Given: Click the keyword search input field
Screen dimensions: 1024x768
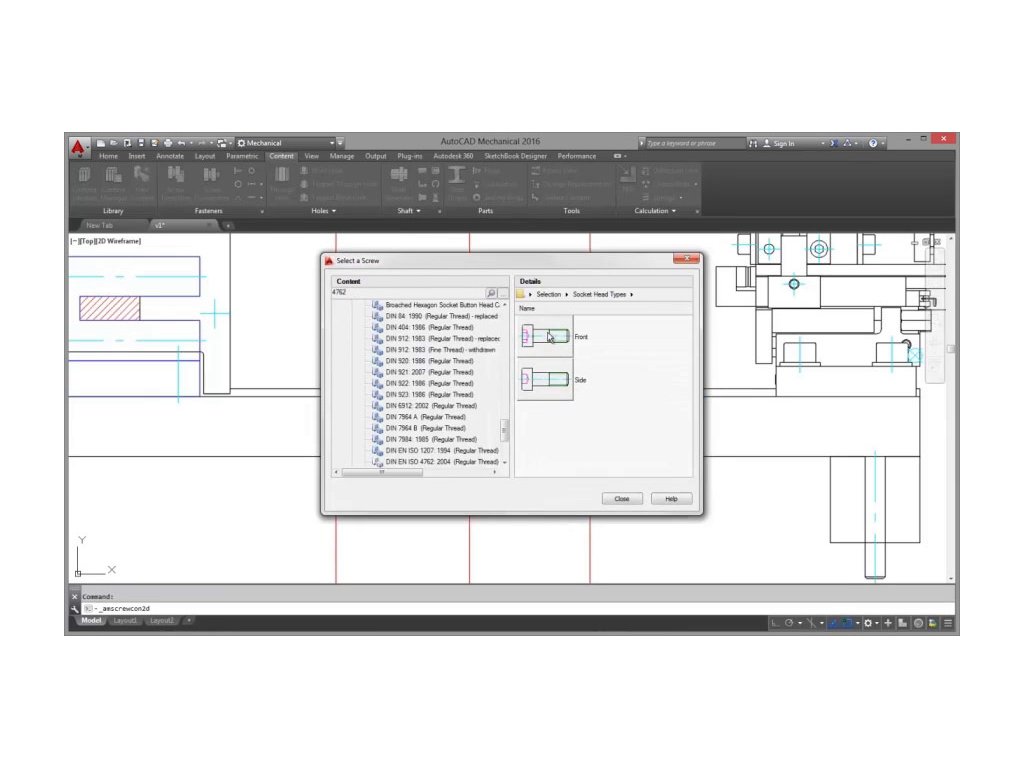Looking at the screenshot, I should [695, 143].
